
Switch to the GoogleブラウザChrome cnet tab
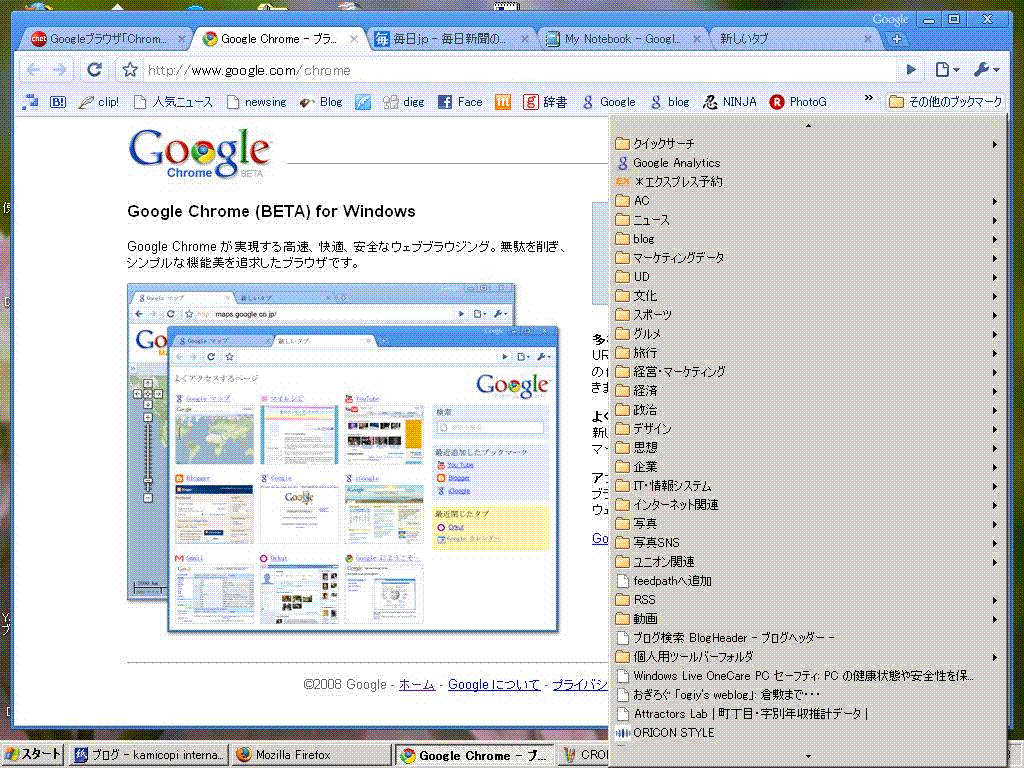108,39
